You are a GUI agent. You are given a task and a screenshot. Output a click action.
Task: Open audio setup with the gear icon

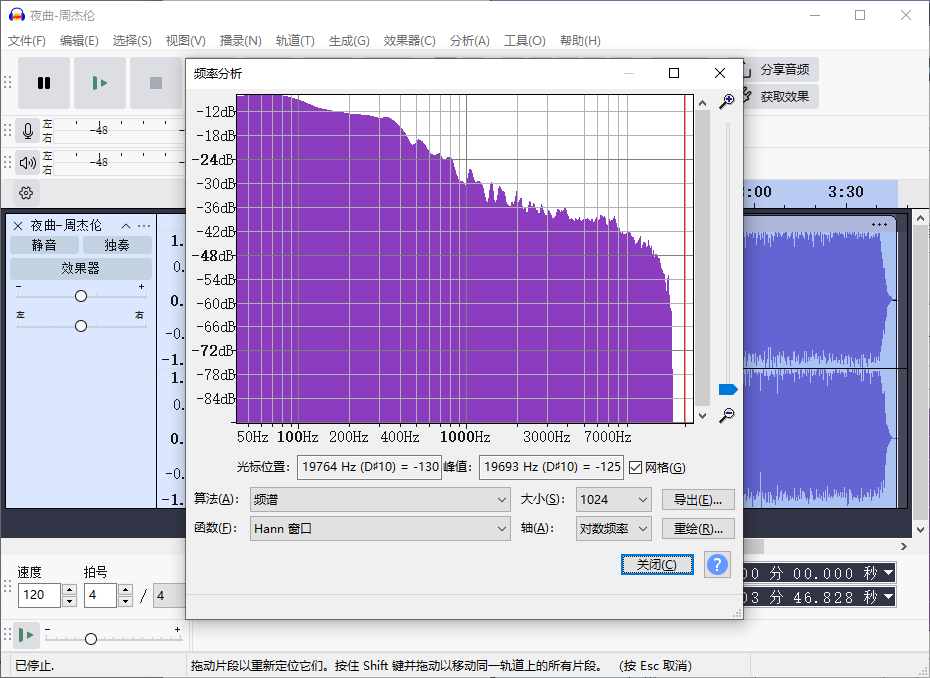coord(25,193)
